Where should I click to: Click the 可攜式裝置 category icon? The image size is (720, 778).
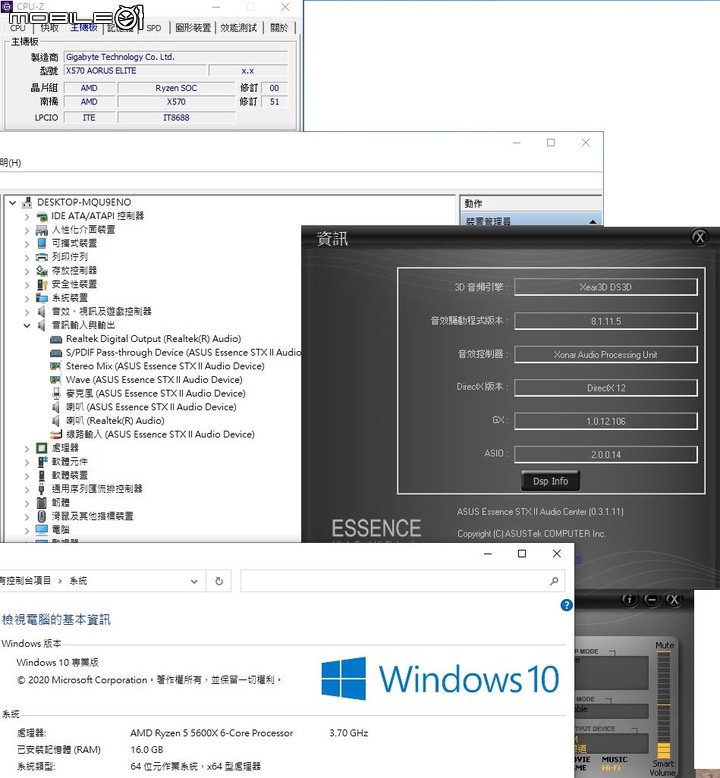[x=42, y=243]
